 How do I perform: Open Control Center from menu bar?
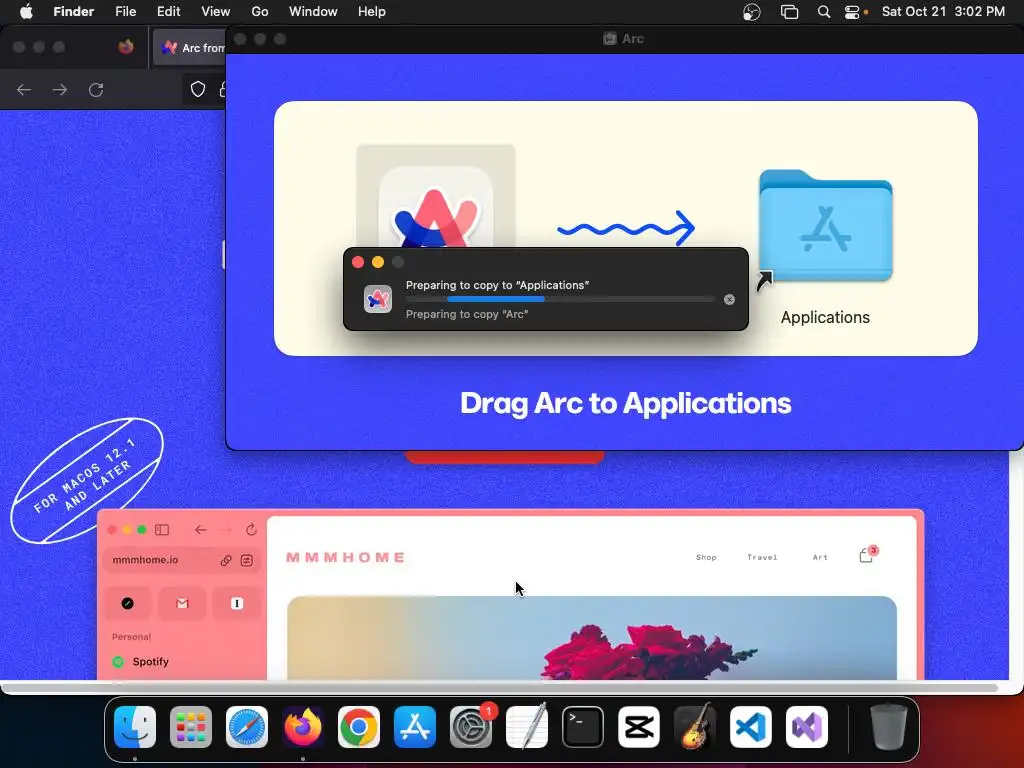(853, 12)
